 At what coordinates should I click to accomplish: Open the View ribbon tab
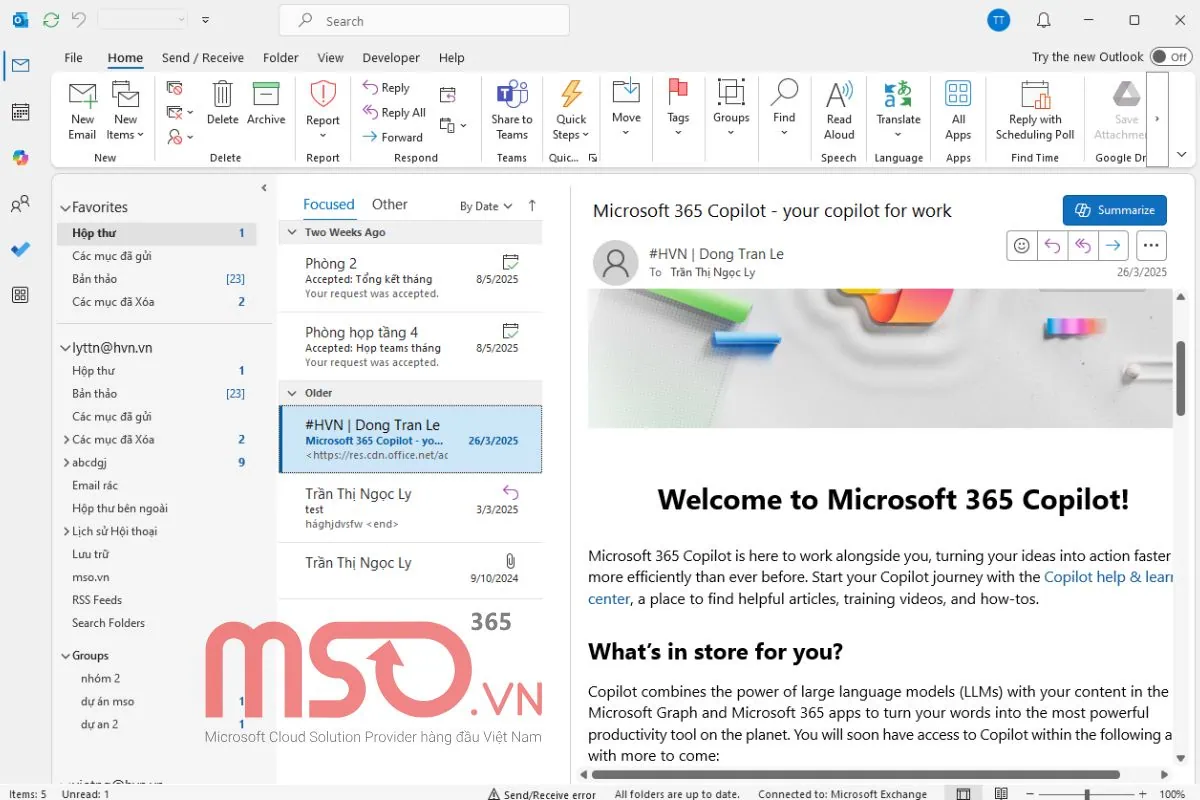coord(330,58)
